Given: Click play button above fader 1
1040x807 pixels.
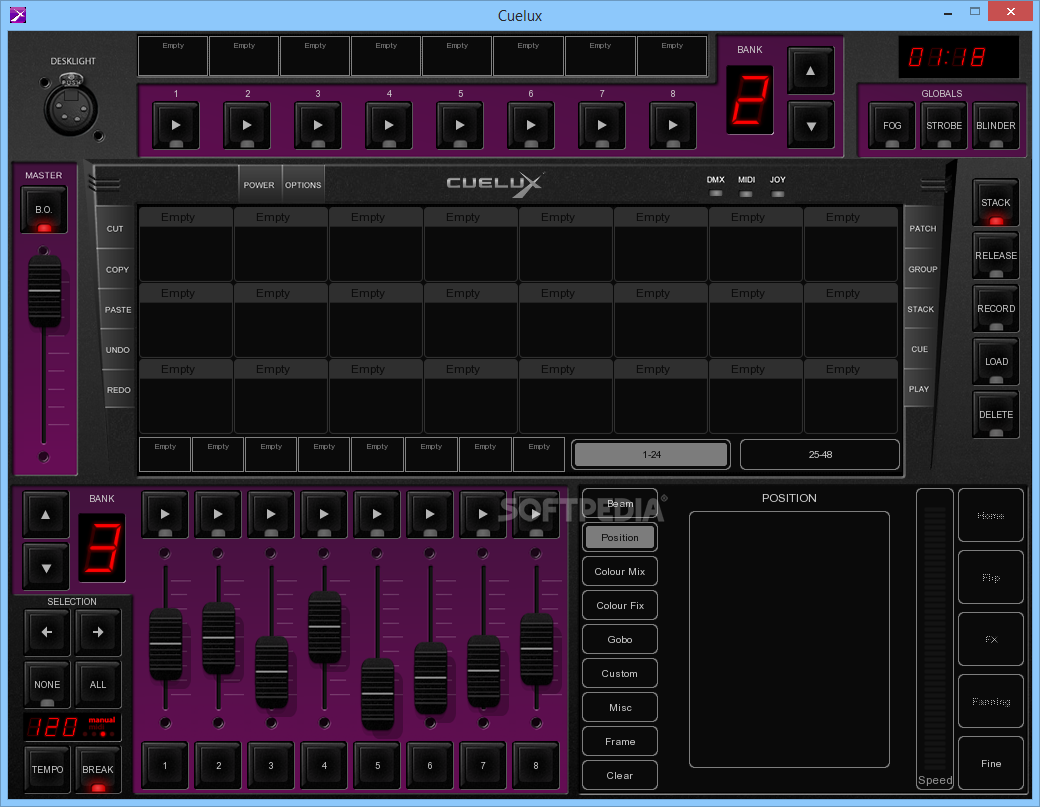Looking at the screenshot, I should pyautogui.click(x=165, y=515).
